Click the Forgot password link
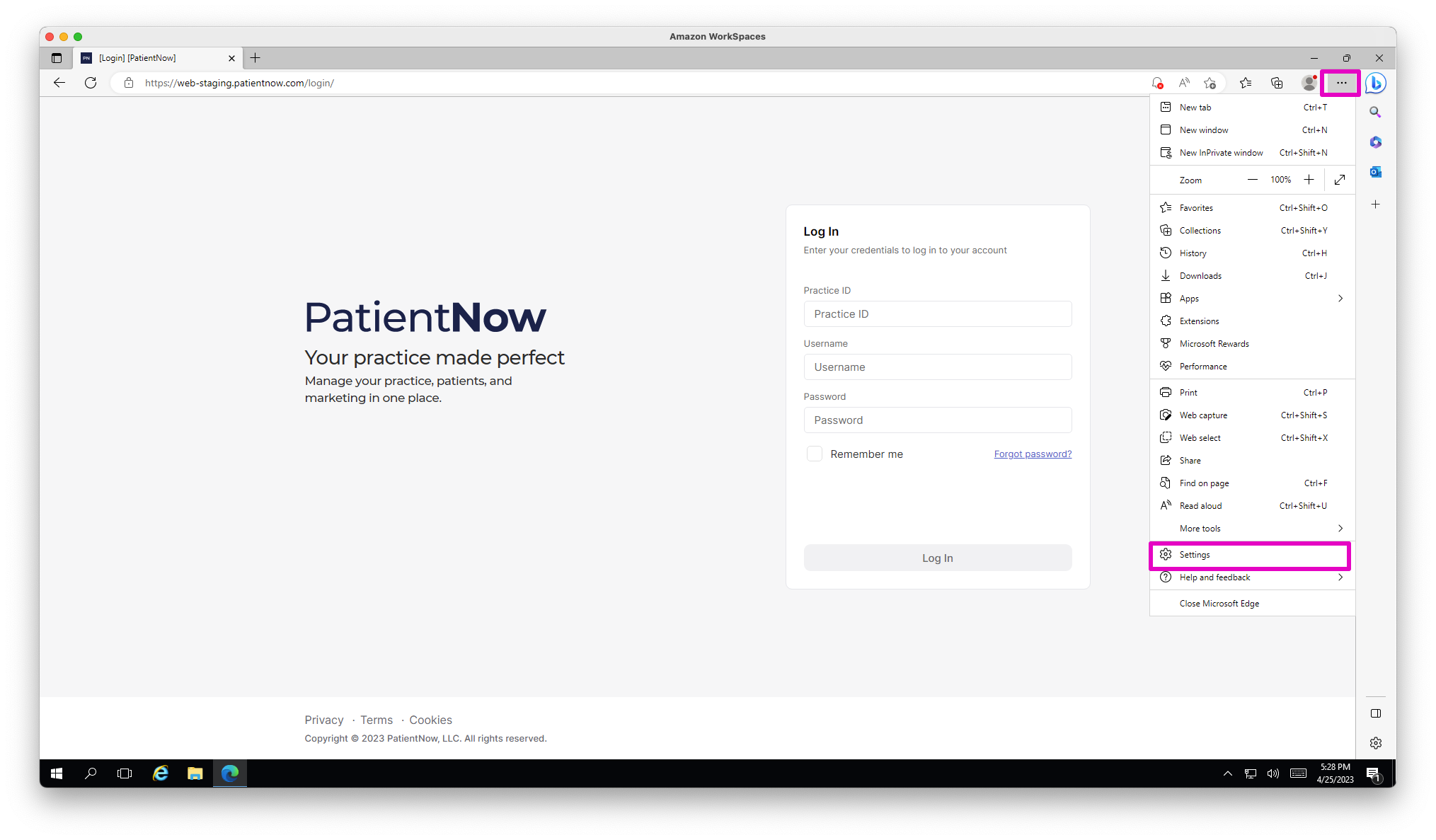This screenshot has width=1436, height=840. [1033, 453]
